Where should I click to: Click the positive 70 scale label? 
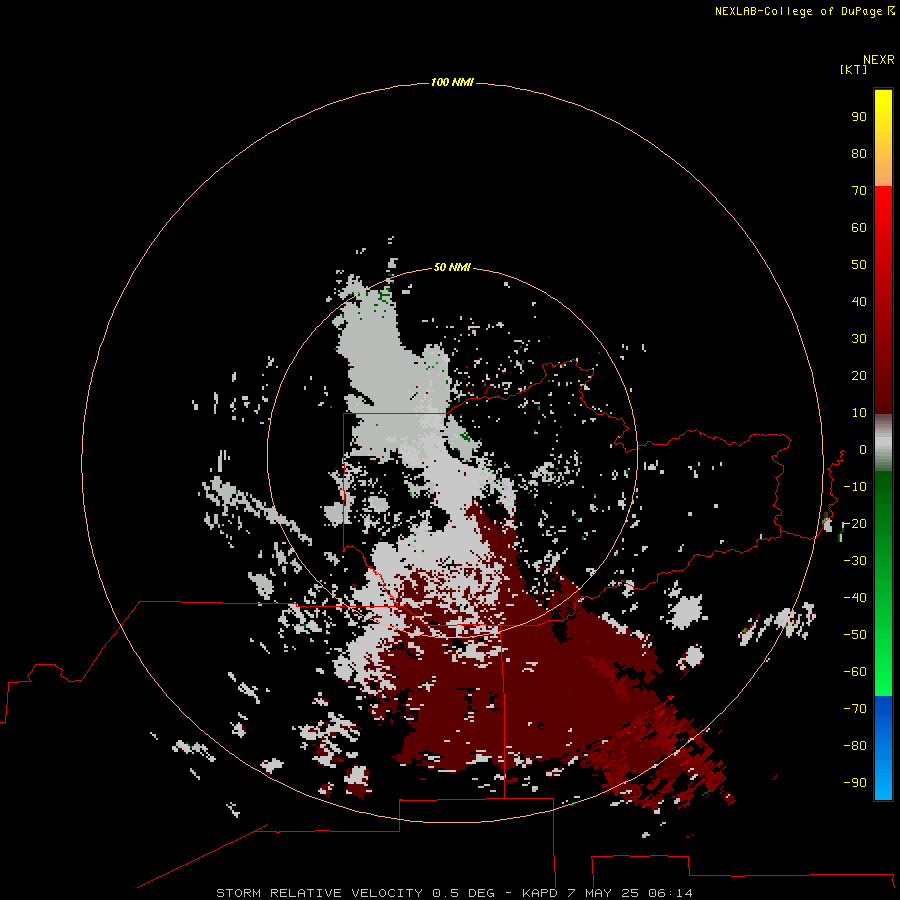pos(859,191)
